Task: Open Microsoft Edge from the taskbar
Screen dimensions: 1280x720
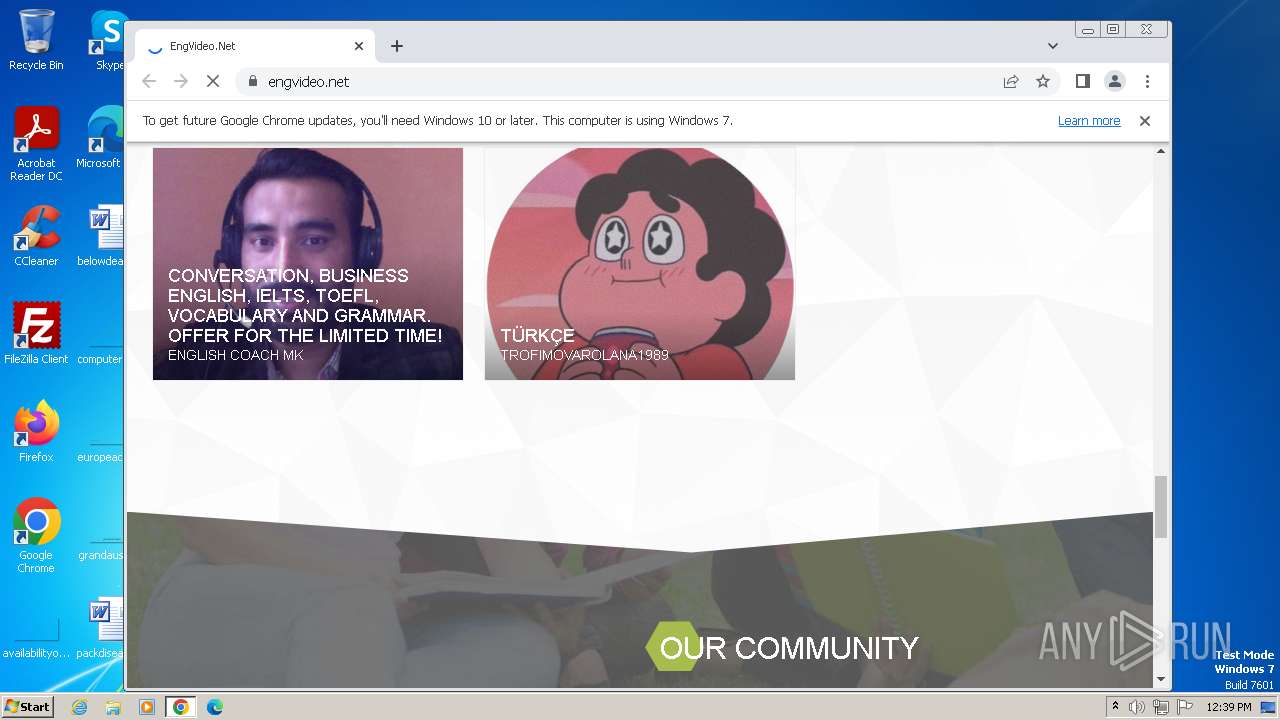Action: (215, 707)
